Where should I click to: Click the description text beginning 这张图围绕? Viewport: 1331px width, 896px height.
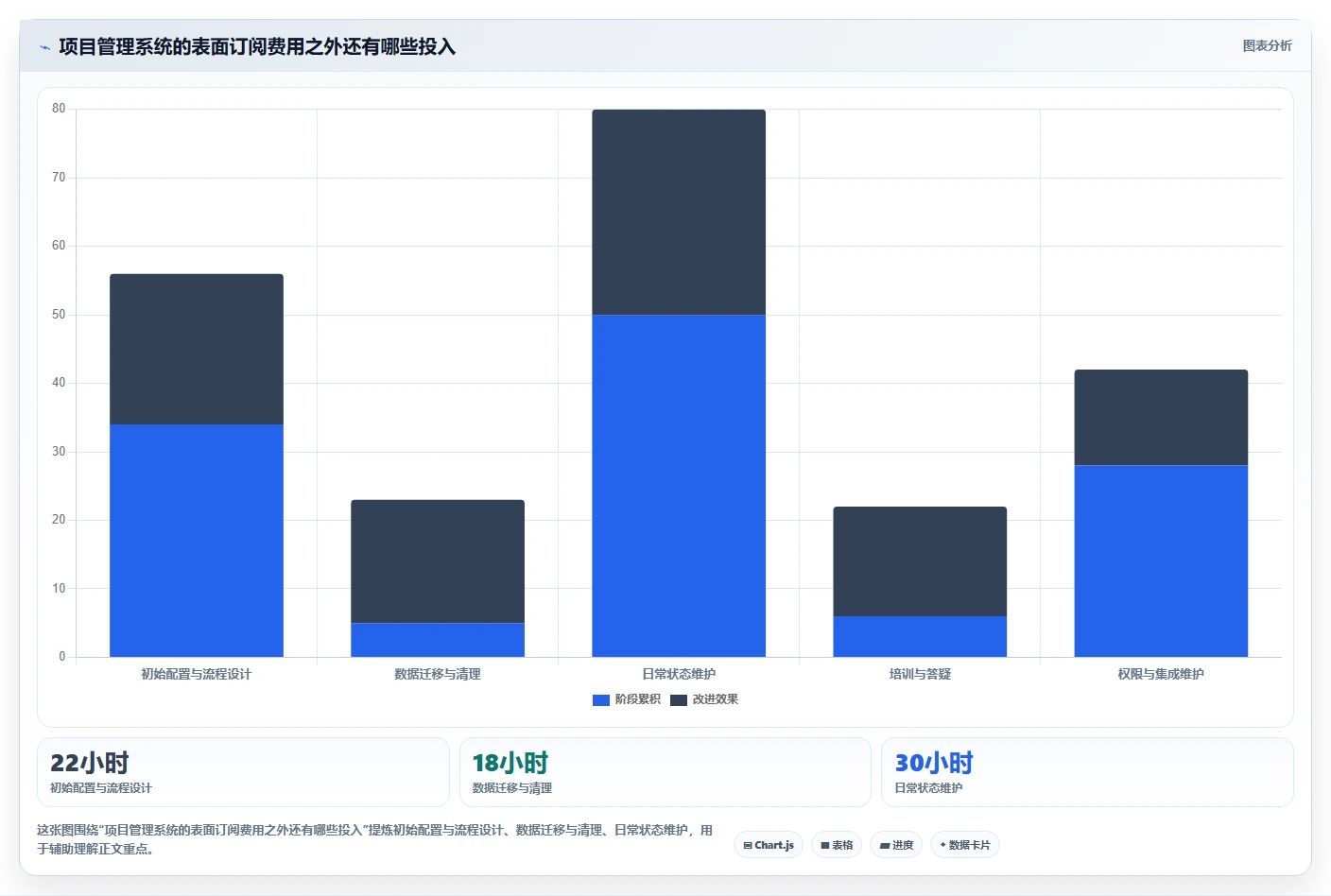tap(374, 839)
